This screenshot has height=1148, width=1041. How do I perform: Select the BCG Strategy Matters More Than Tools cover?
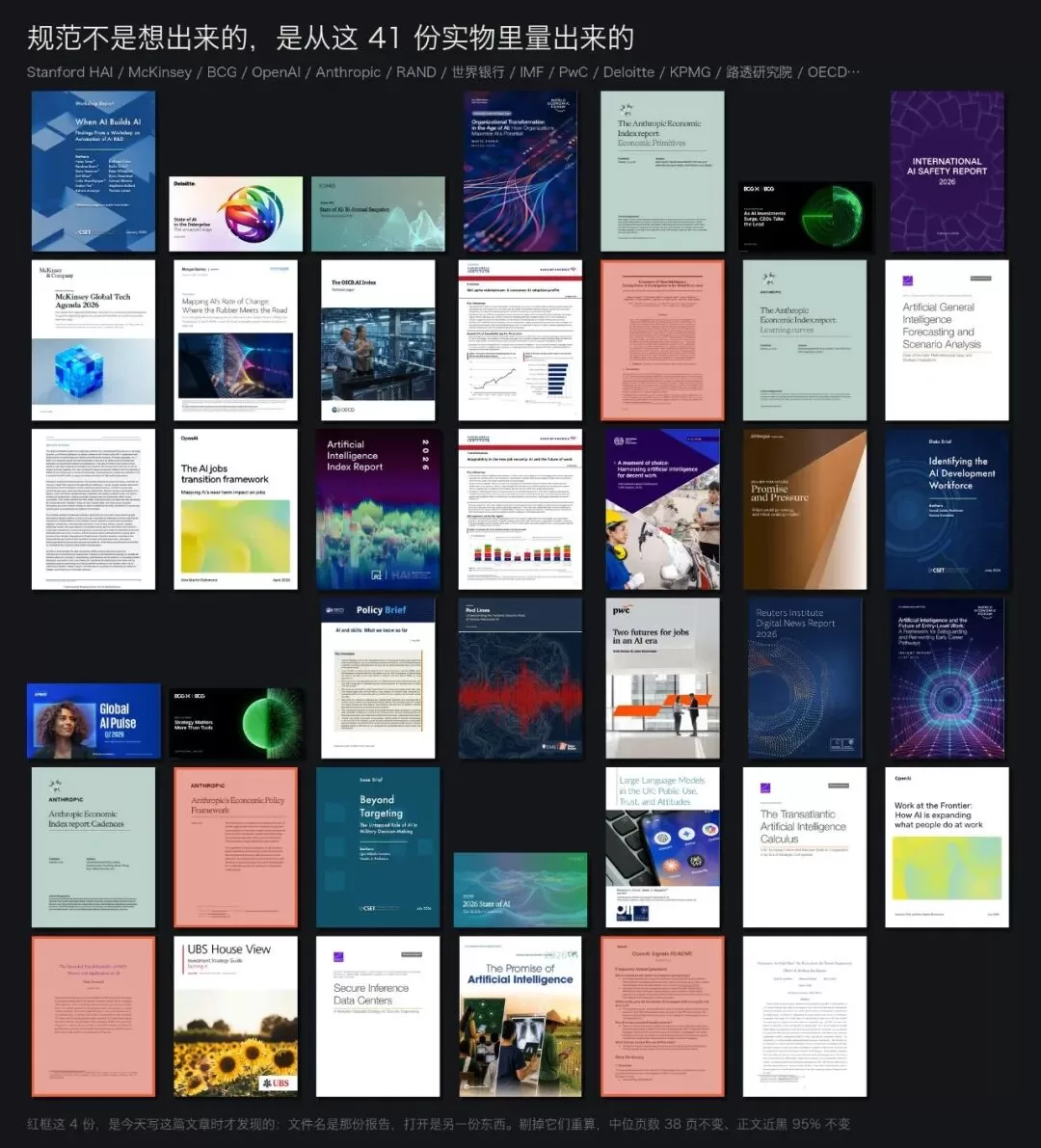[236, 723]
